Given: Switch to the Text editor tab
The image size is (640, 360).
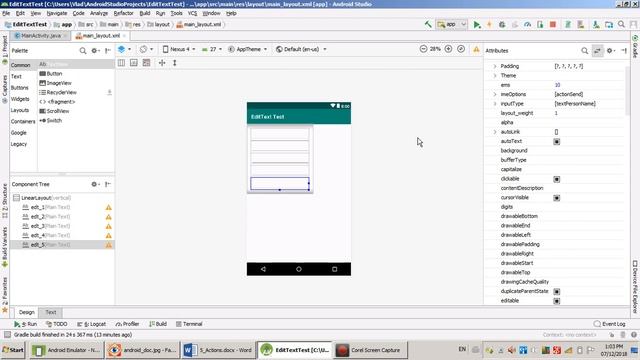Looking at the screenshot, I should 51,312.
